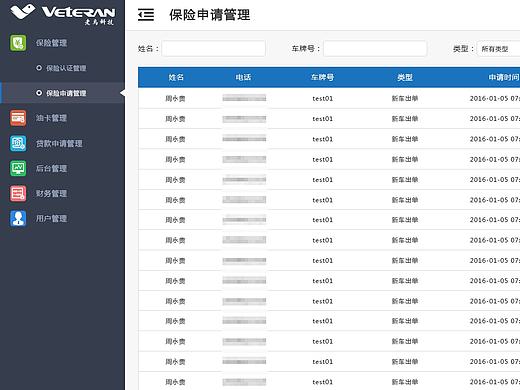Go to 保险认证管理 submenu
Screen dimensions: 520x390
tap(66, 68)
